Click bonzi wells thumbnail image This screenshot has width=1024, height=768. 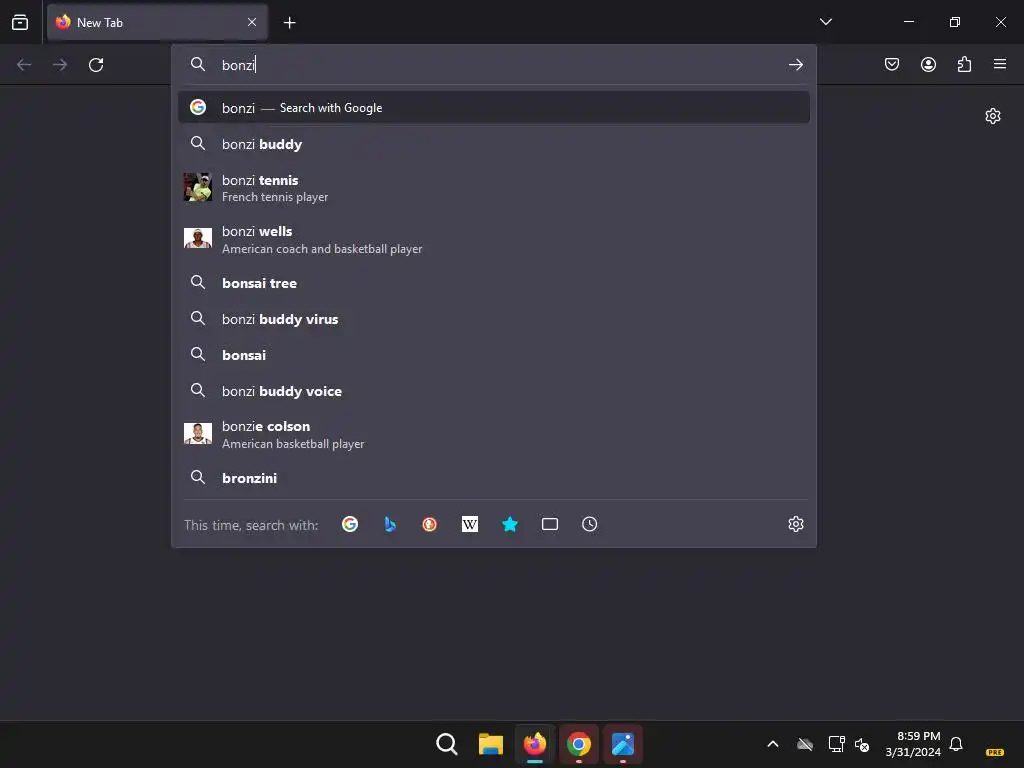[197, 238]
